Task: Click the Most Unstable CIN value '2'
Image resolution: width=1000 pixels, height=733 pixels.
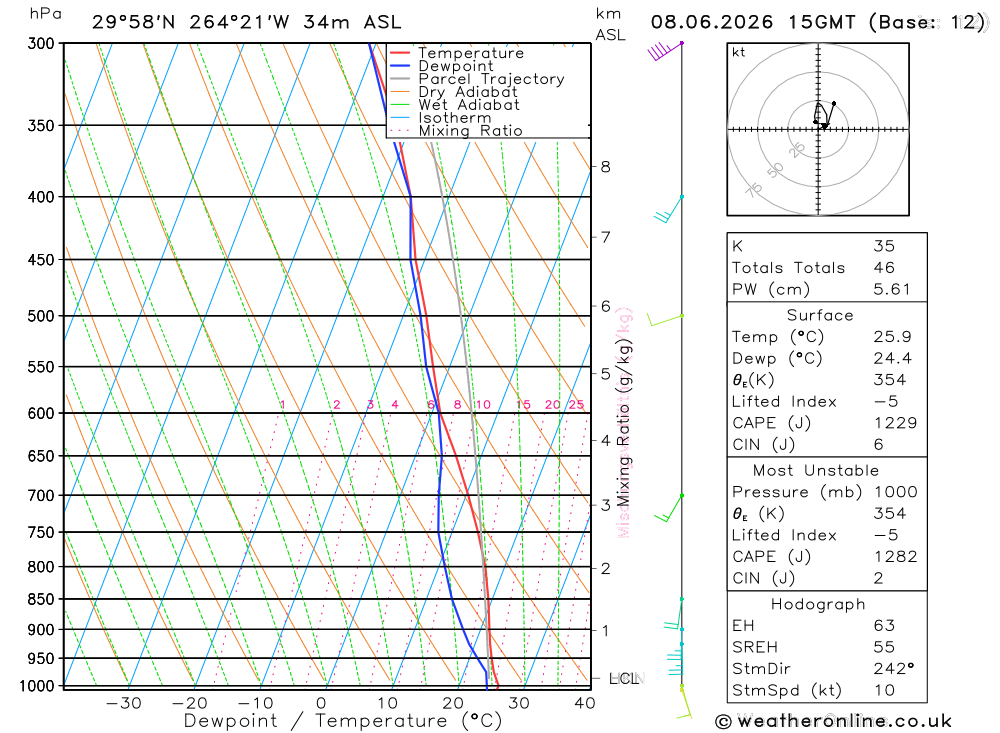Action: (879, 578)
